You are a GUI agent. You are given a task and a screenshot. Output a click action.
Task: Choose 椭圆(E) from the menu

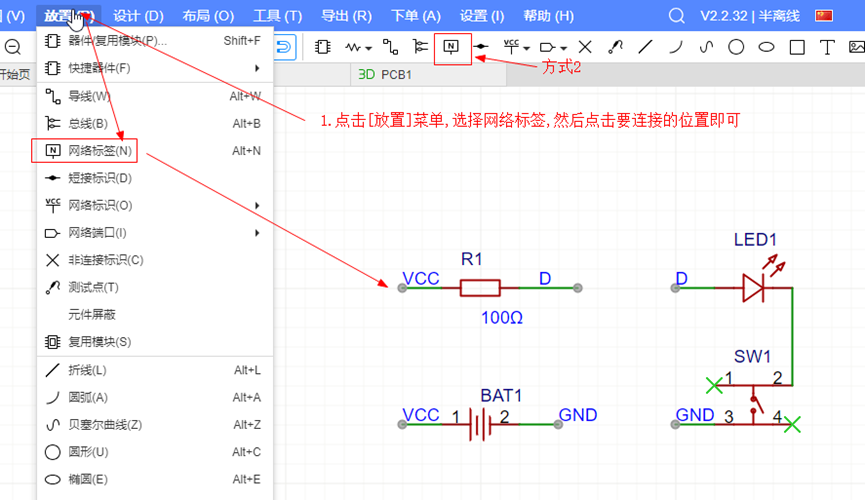(155, 480)
